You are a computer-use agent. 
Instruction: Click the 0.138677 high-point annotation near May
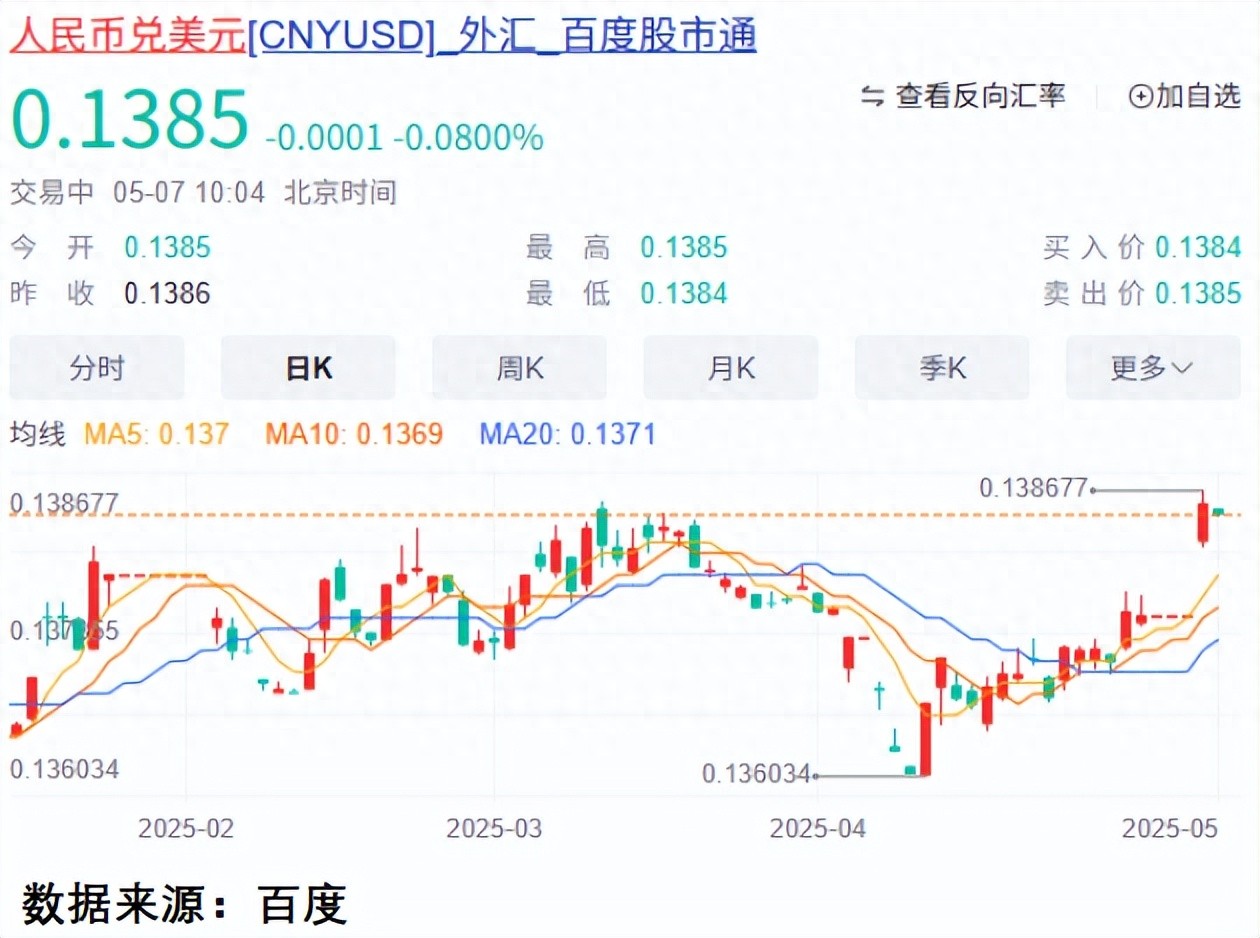tap(1033, 488)
